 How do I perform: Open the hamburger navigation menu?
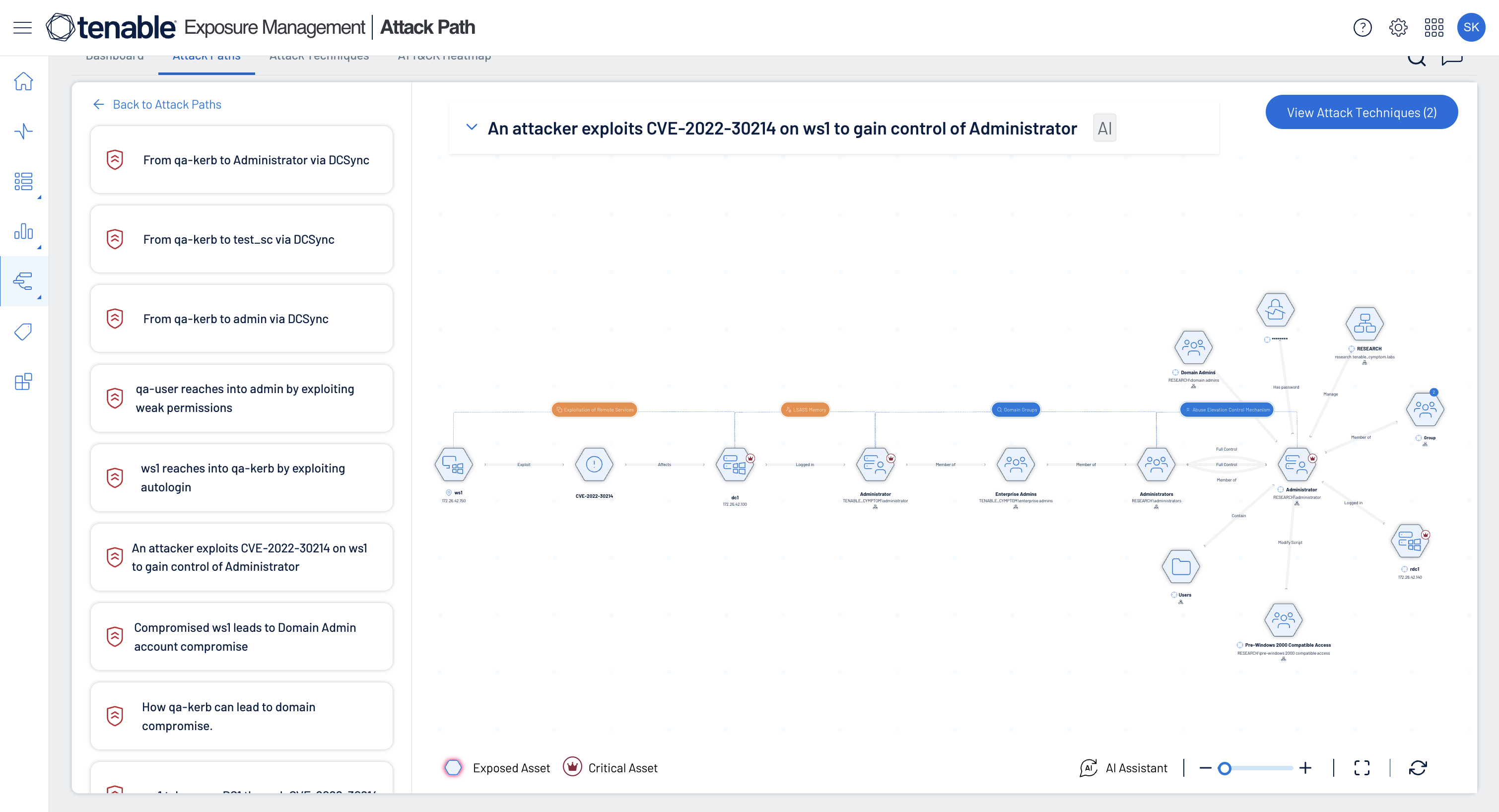[x=22, y=27]
